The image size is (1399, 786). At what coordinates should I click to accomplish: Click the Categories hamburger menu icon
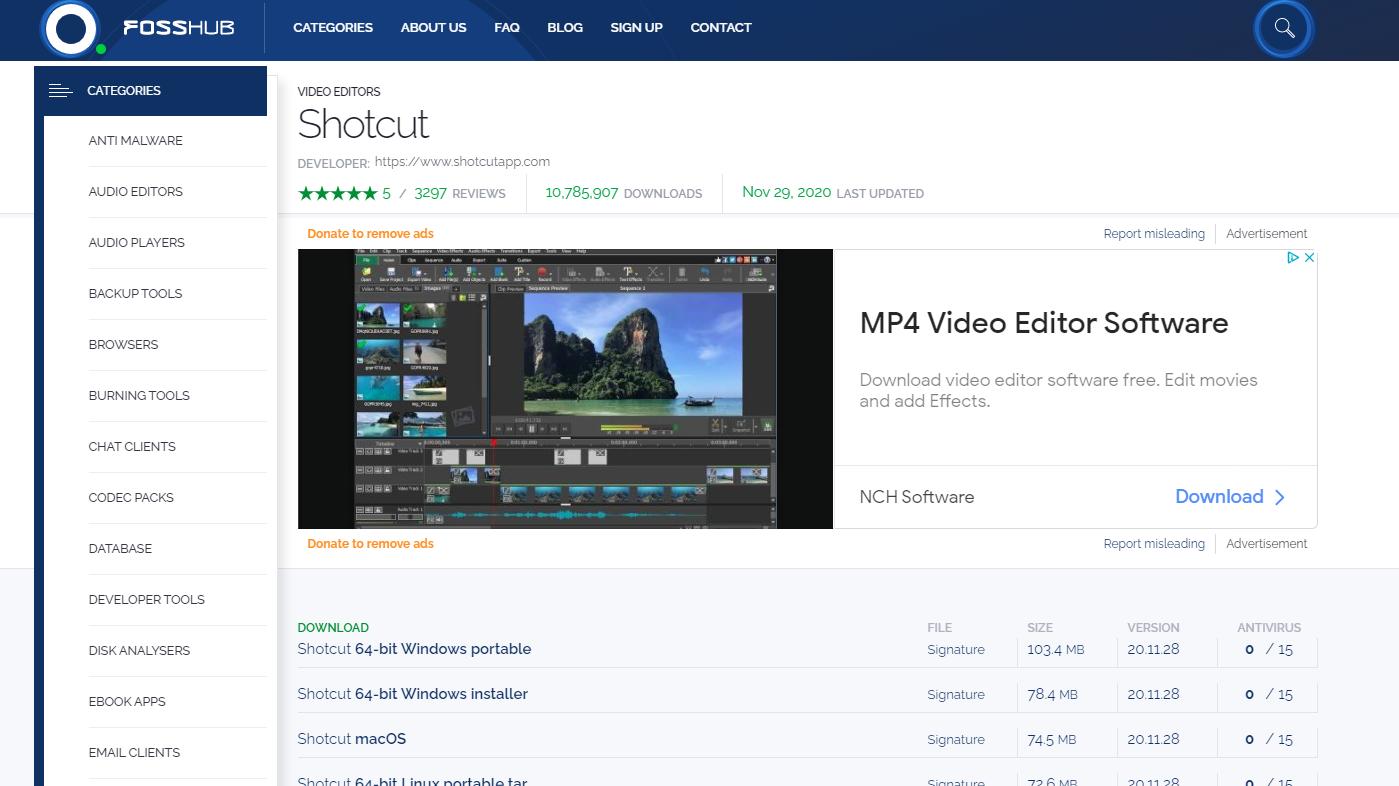[61, 91]
